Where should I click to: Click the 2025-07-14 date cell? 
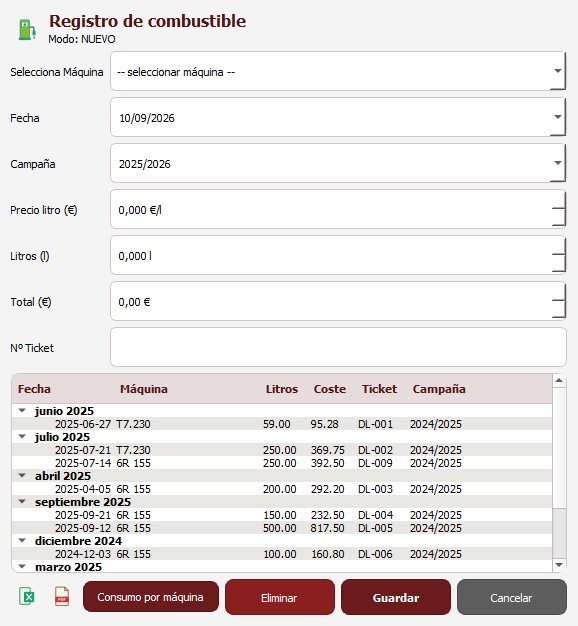[83, 463]
